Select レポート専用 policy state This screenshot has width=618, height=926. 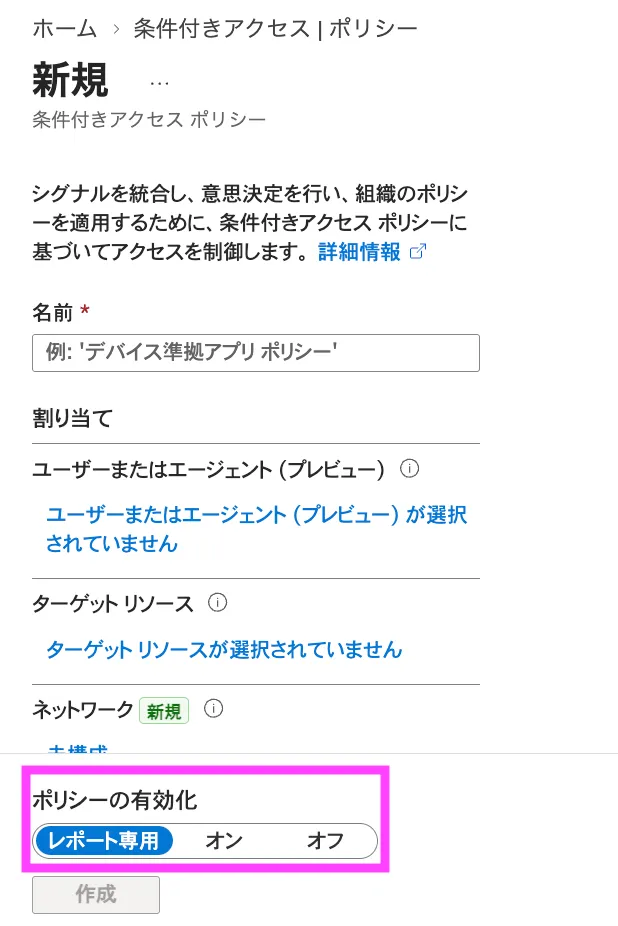coord(104,841)
